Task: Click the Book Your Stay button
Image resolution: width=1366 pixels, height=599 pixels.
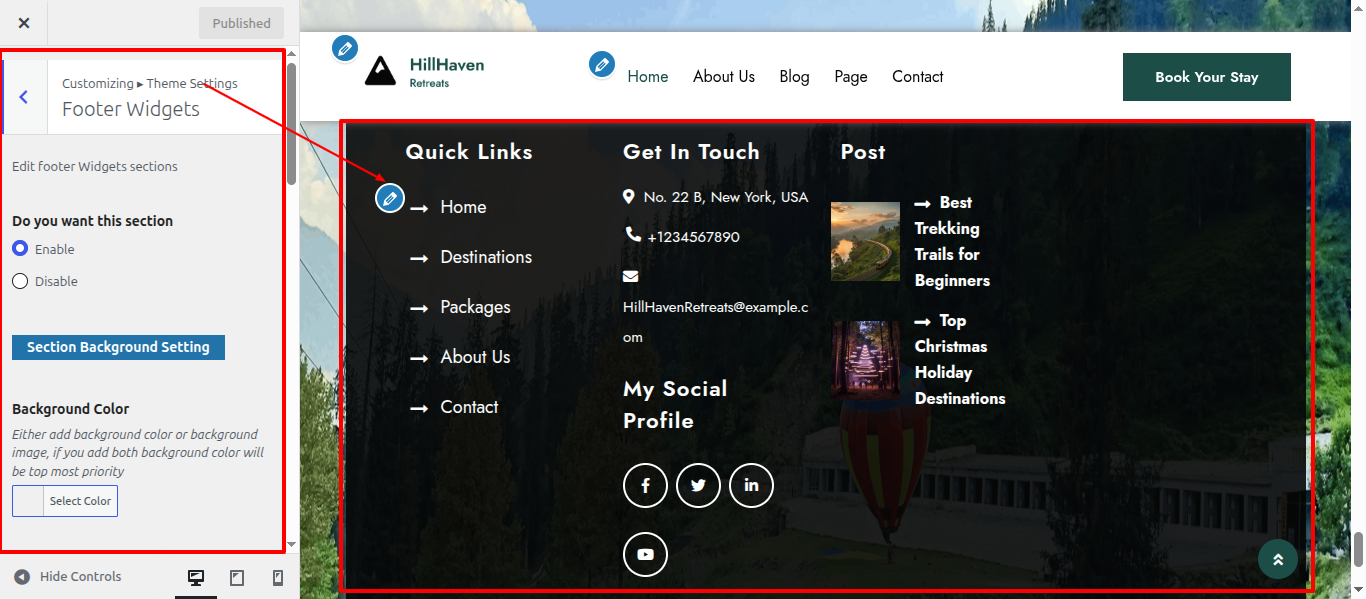Action: tap(1207, 77)
